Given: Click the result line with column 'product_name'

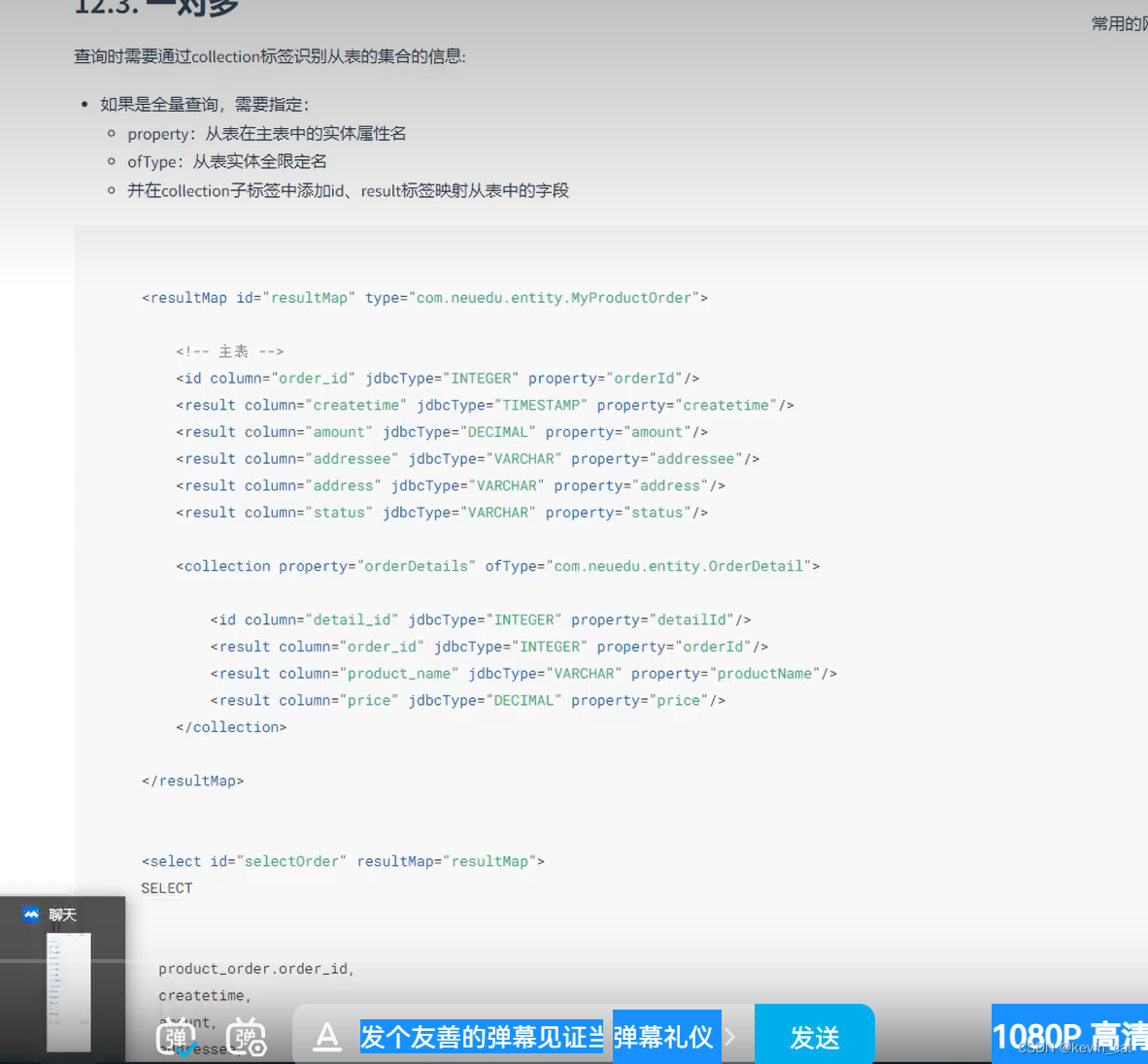Looking at the screenshot, I should [523, 674].
